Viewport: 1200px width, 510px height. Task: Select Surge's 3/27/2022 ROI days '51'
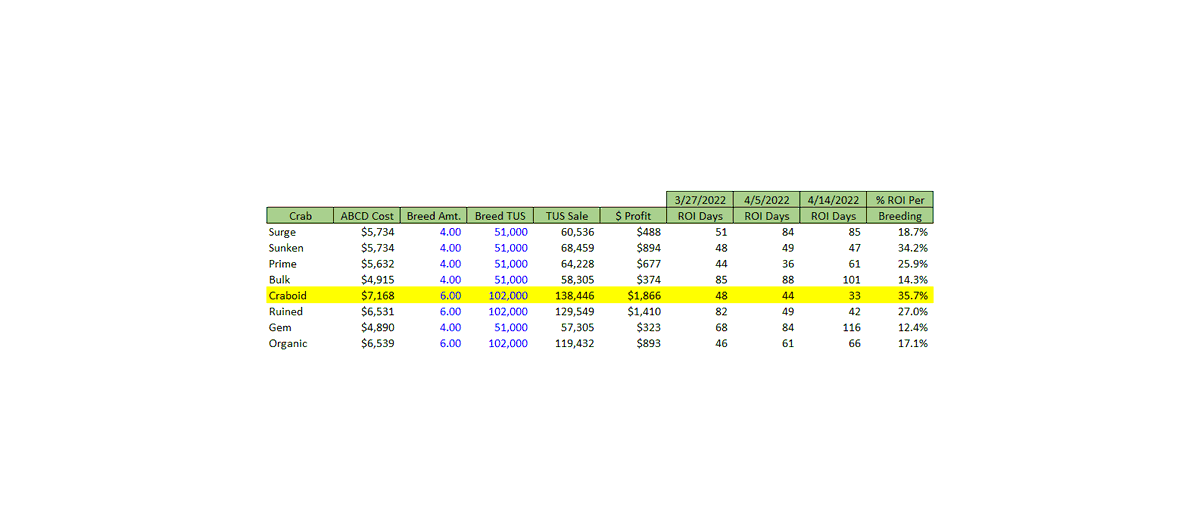click(722, 232)
